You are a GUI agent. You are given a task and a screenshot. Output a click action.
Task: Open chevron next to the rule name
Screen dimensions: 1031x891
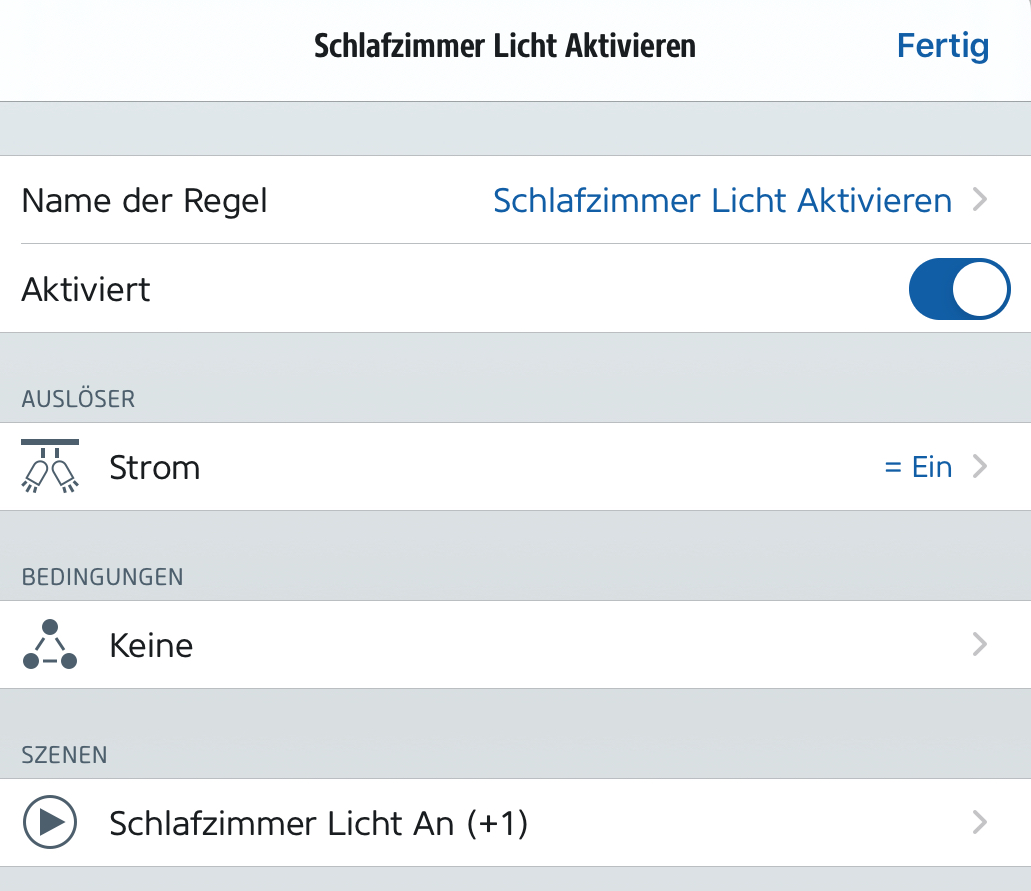pyautogui.click(x=980, y=201)
